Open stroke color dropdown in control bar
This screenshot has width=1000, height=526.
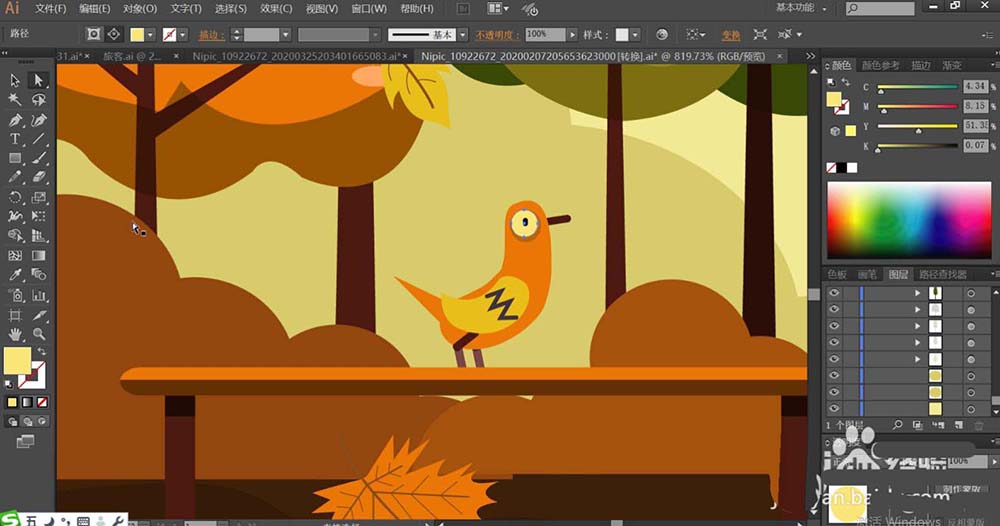click(x=183, y=34)
